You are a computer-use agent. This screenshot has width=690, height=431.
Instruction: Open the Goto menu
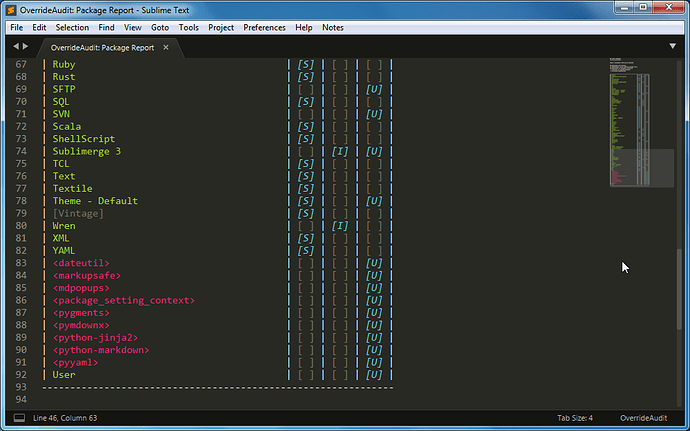[160, 27]
